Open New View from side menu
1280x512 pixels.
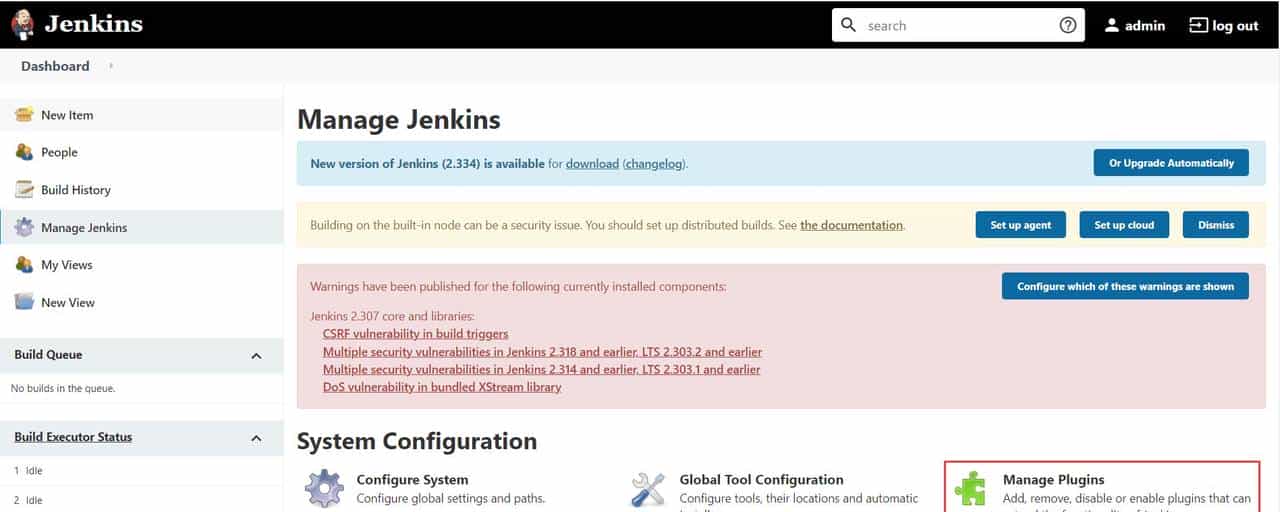68,302
